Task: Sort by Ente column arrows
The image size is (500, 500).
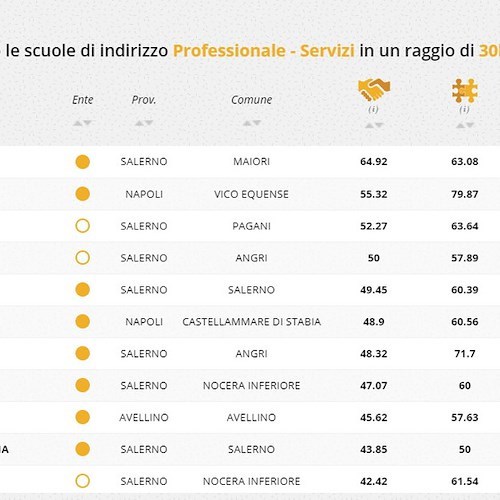Action: [82, 123]
